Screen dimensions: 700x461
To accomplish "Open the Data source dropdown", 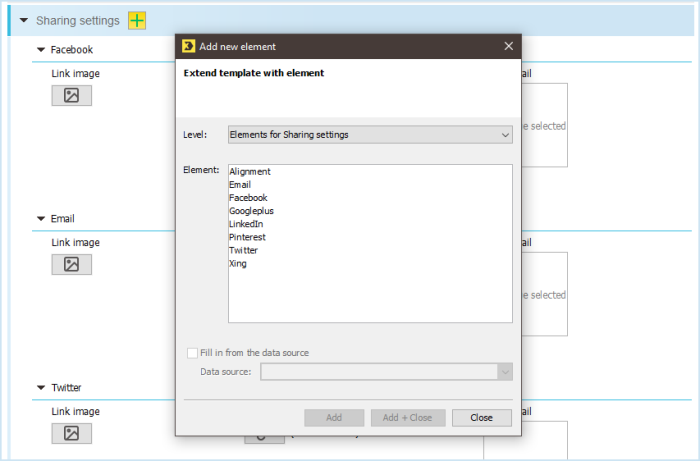I will pyautogui.click(x=386, y=372).
